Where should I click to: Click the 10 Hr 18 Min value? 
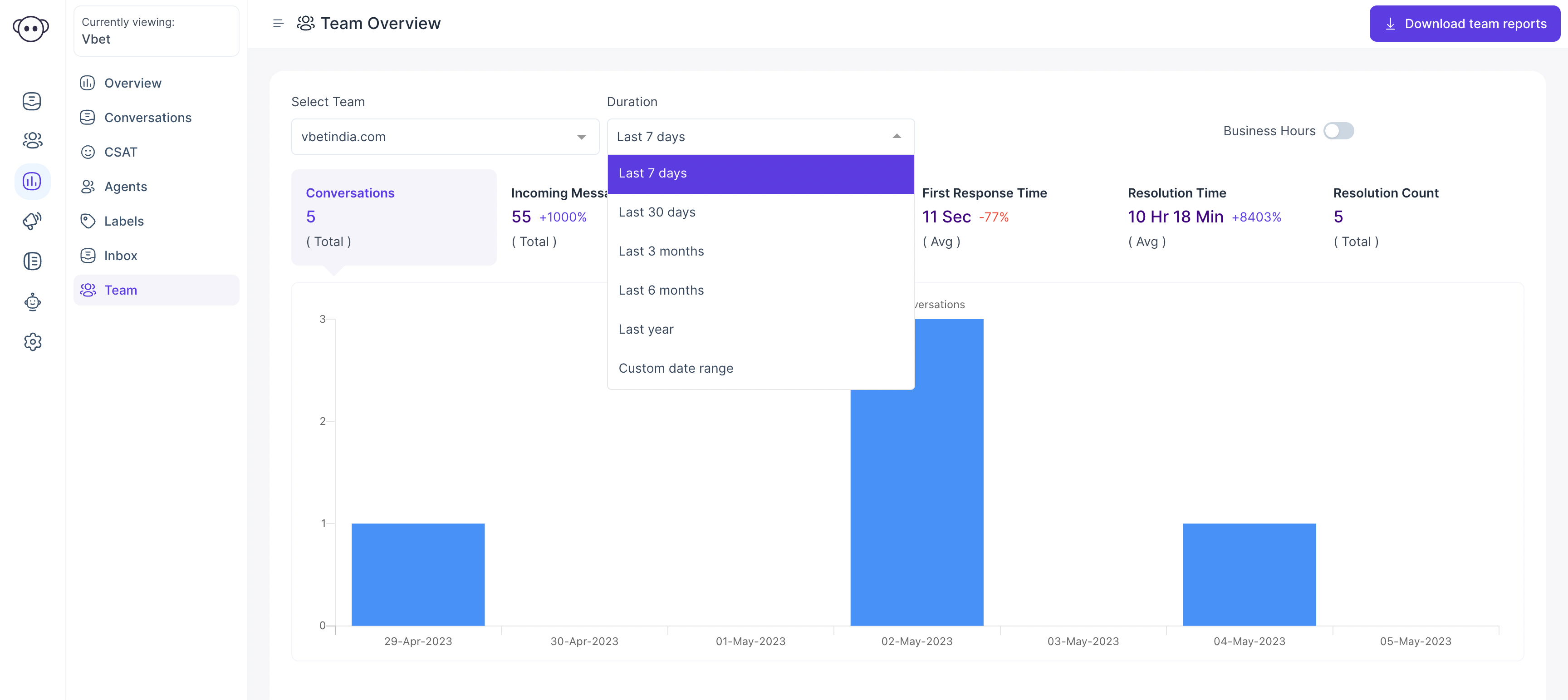(1176, 217)
